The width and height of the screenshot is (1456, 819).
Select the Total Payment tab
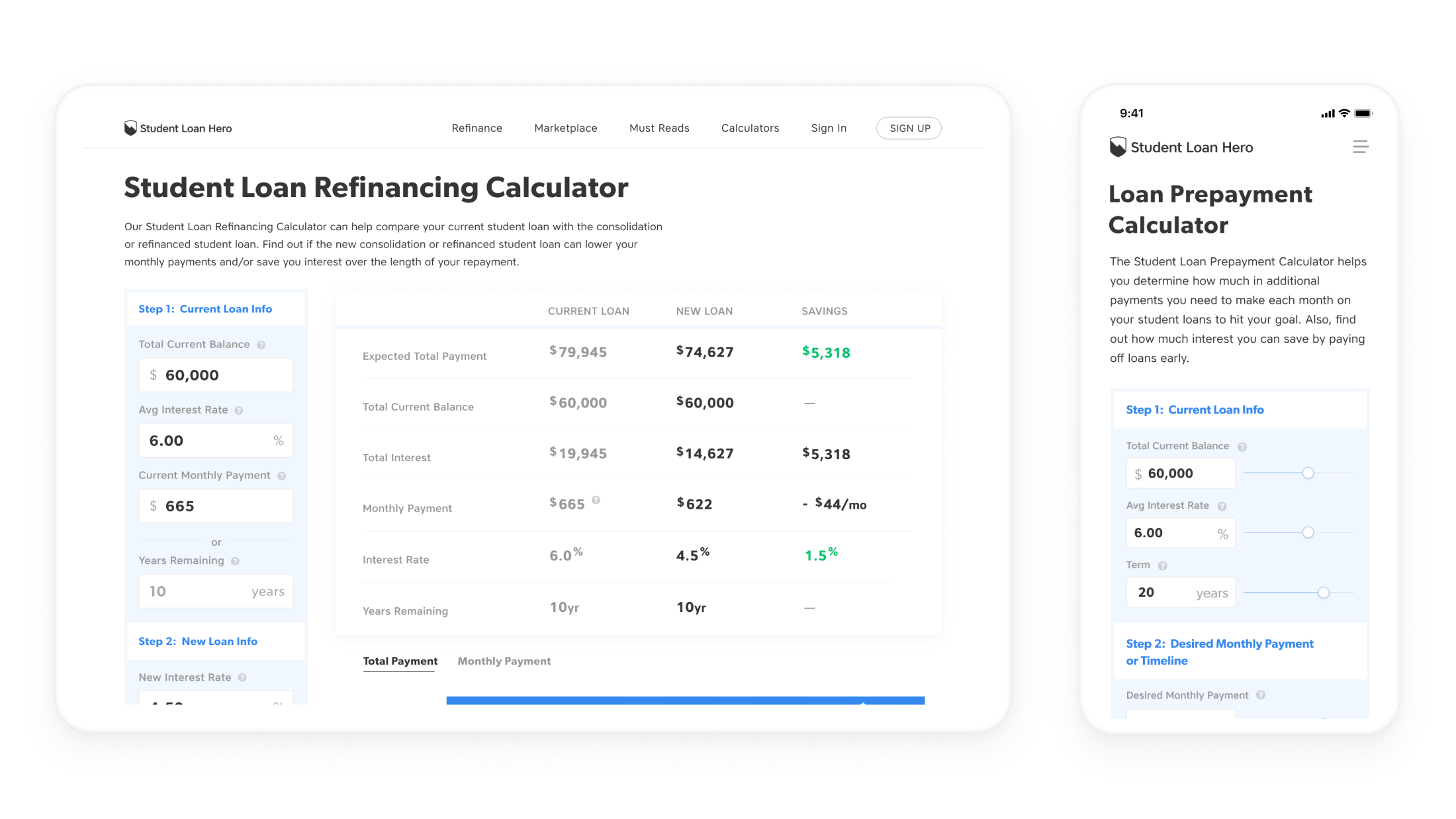400,661
